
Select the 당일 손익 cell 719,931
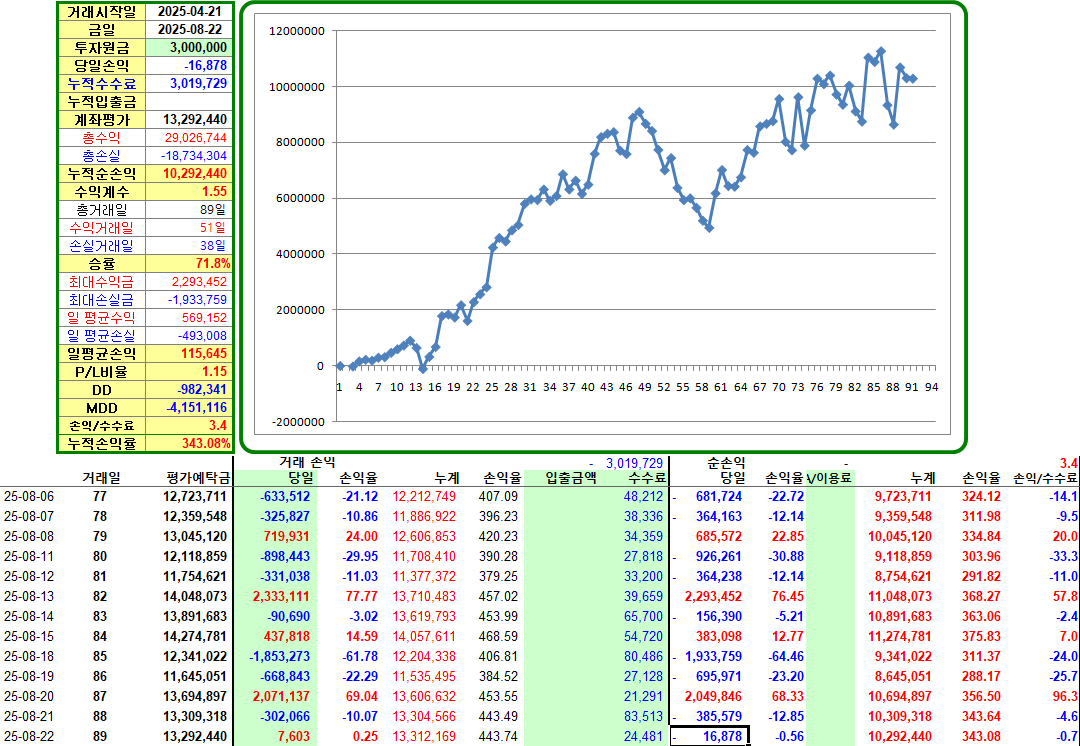pos(287,537)
